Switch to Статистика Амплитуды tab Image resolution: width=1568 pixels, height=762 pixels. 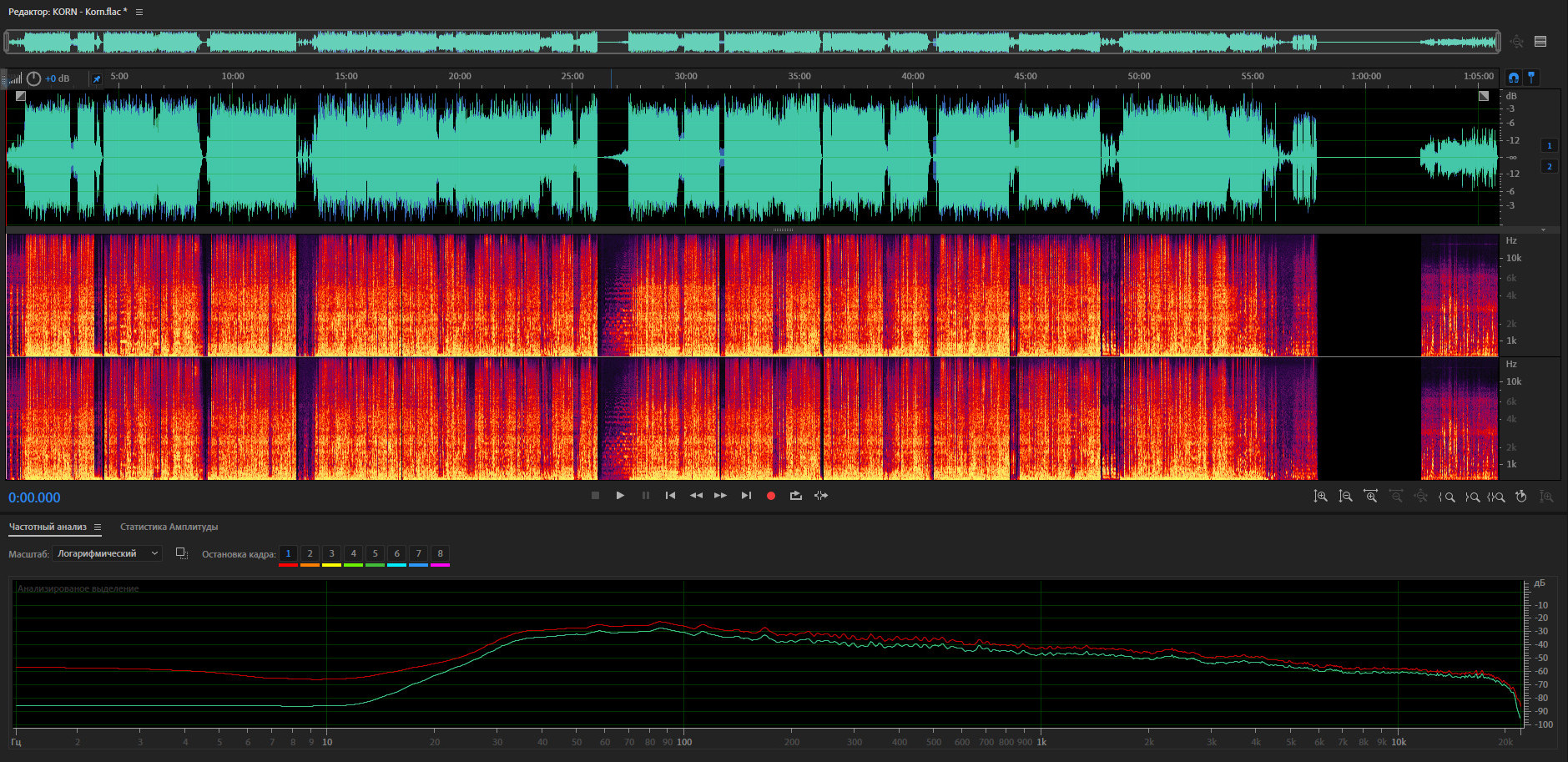169,527
